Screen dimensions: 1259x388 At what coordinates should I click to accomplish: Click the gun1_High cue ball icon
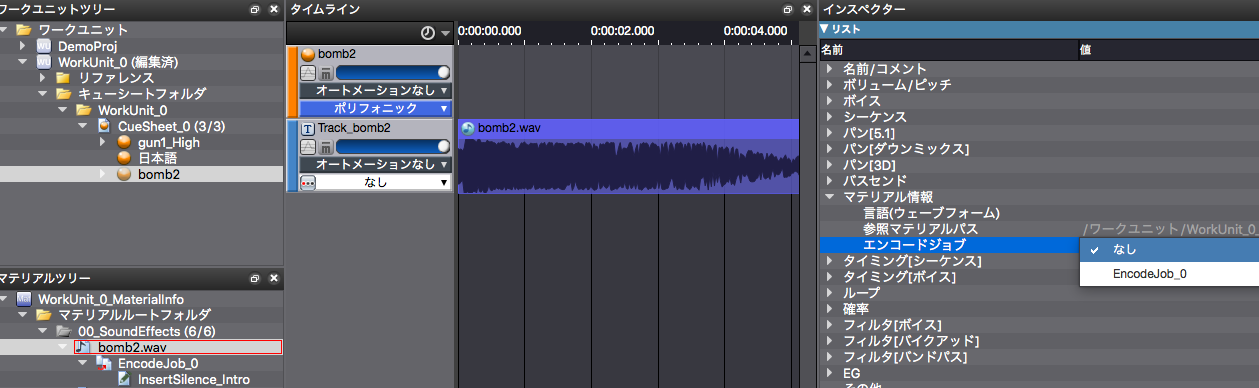125,142
